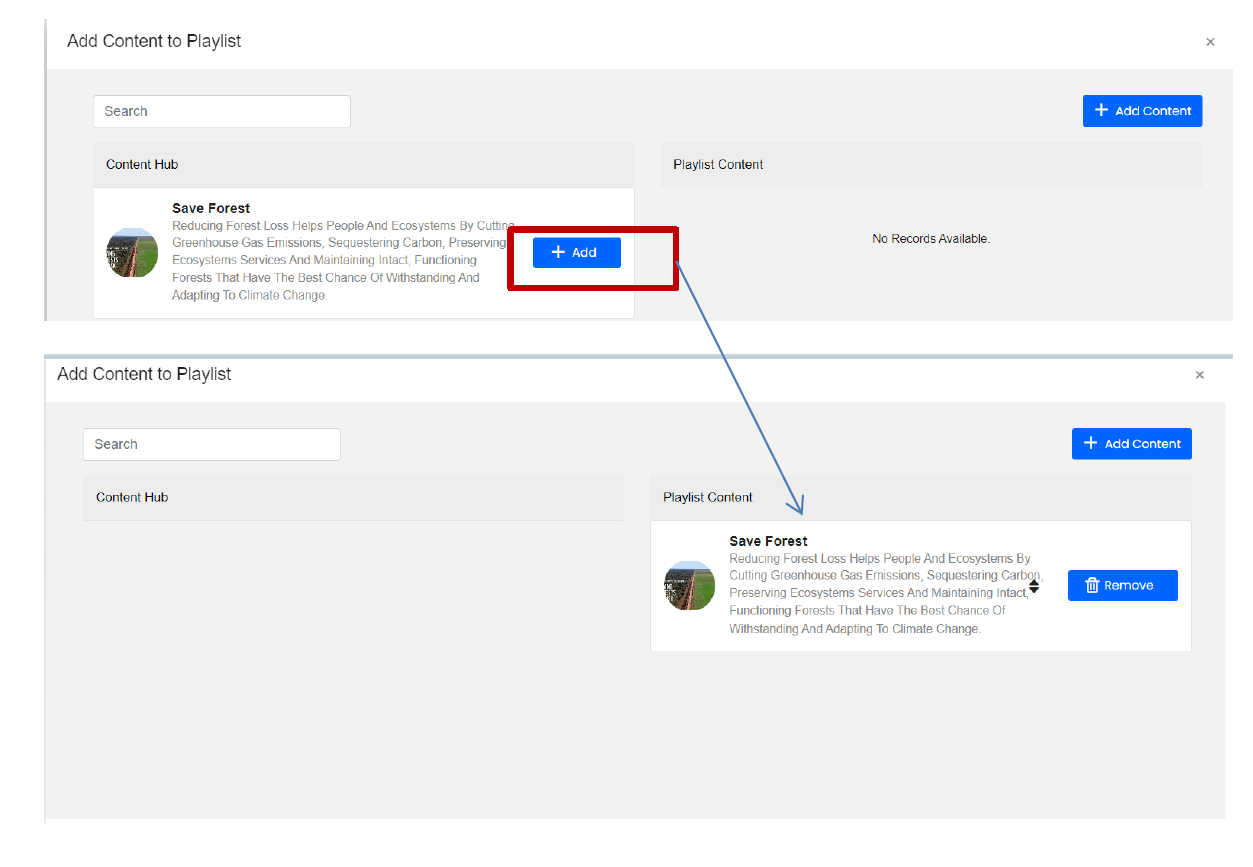
Task: Focus the Search field in the upper dialog
Action: [x=221, y=112]
